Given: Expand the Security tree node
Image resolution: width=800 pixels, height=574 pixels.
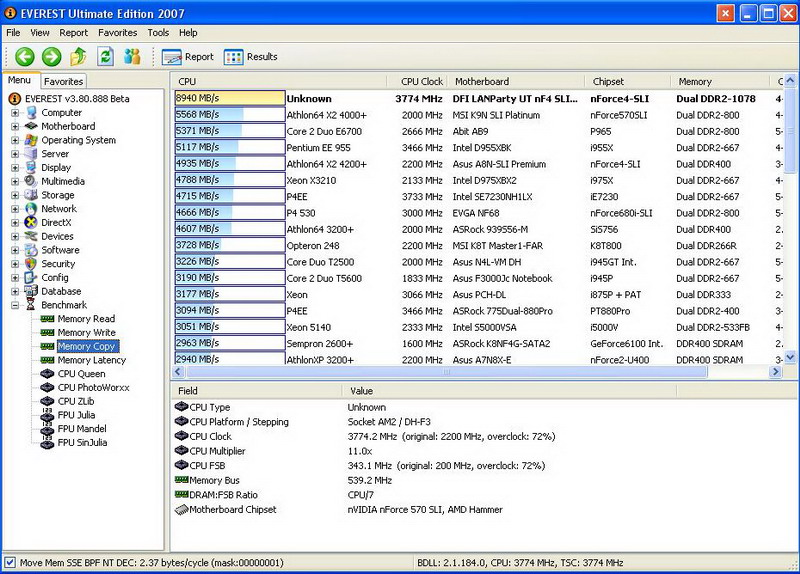Looking at the screenshot, I should coord(15,264).
